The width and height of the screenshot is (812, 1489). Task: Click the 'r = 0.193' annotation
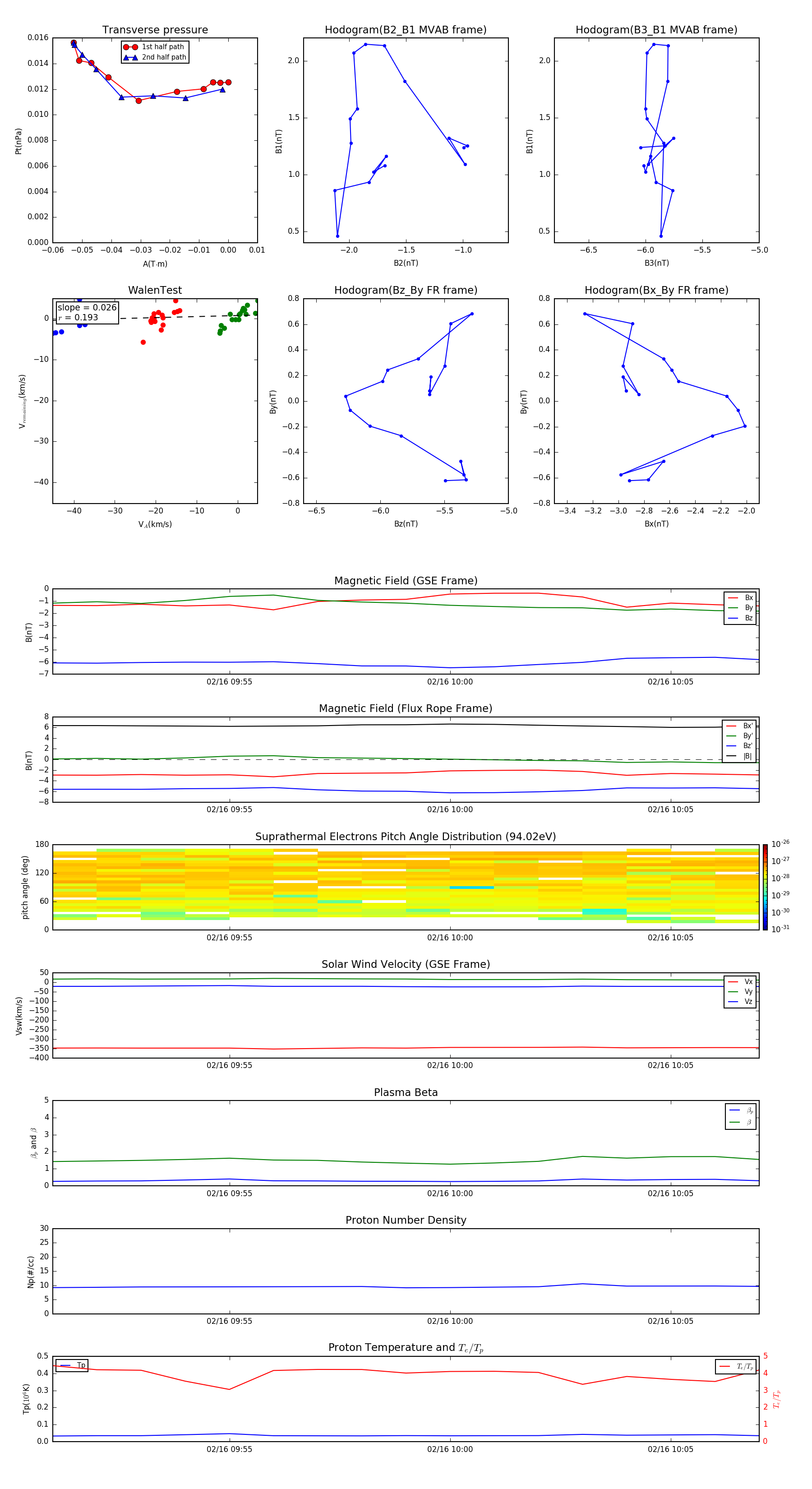pos(78,317)
